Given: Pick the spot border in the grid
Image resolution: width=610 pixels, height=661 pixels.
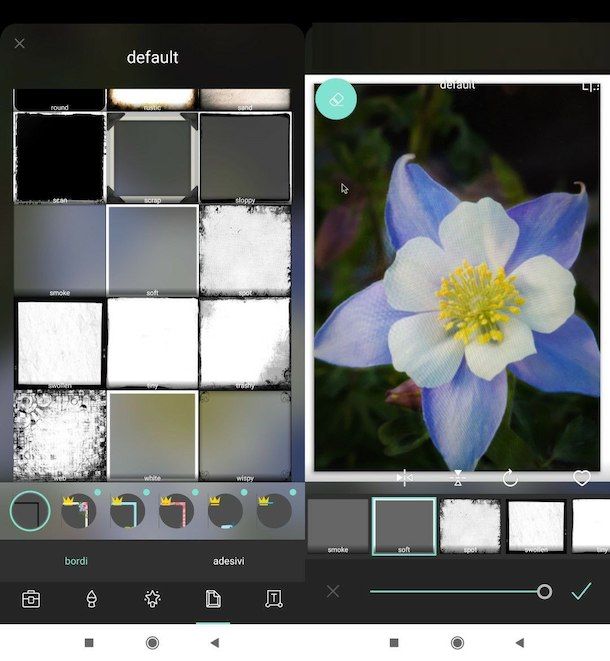Looking at the screenshot, I should point(245,251).
